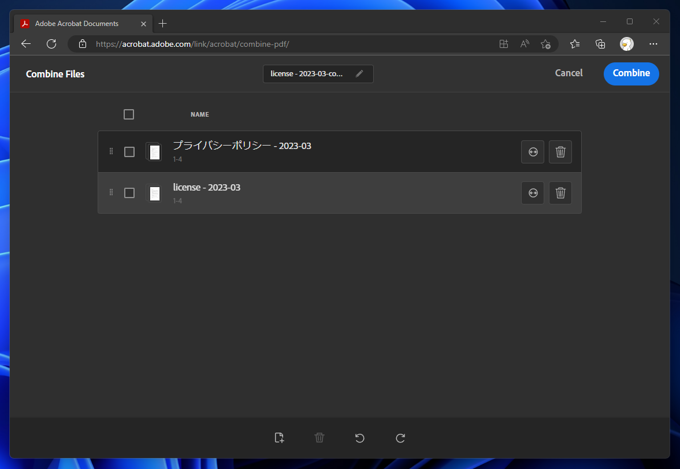This screenshot has height=469, width=680.
Task: Click the trash icon in bottom toolbar
Action: coord(319,438)
